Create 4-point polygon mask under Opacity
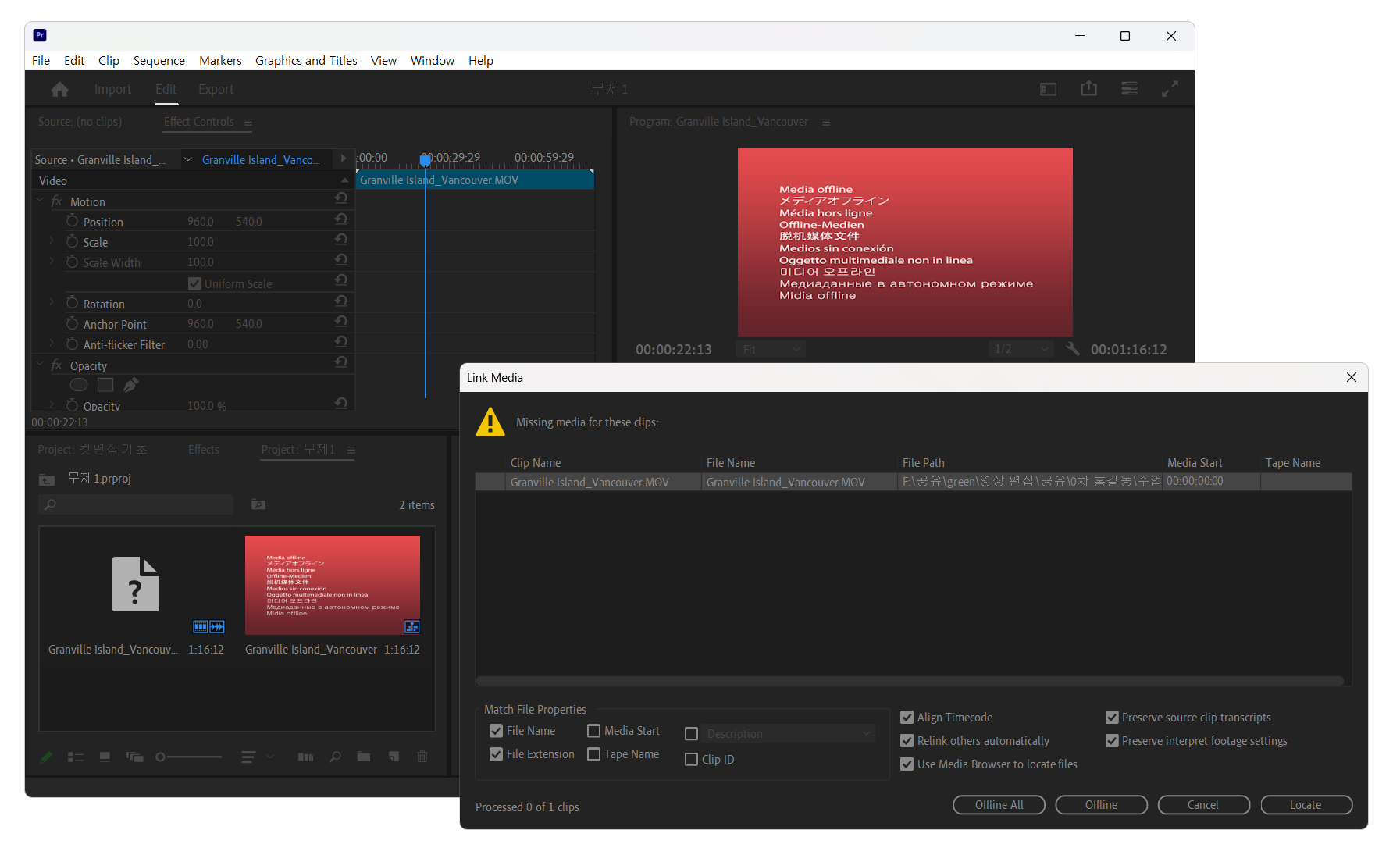Image resolution: width=1400 pixels, height=855 pixels. [105, 384]
